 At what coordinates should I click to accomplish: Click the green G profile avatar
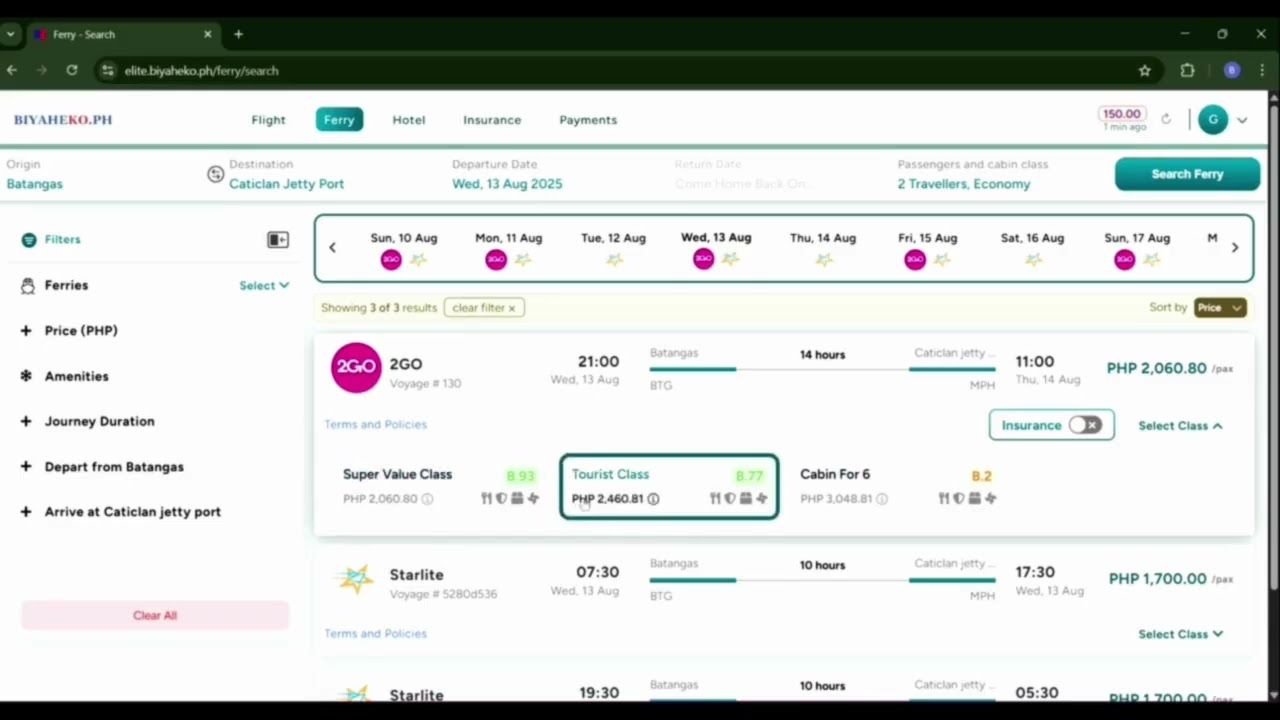1213,120
